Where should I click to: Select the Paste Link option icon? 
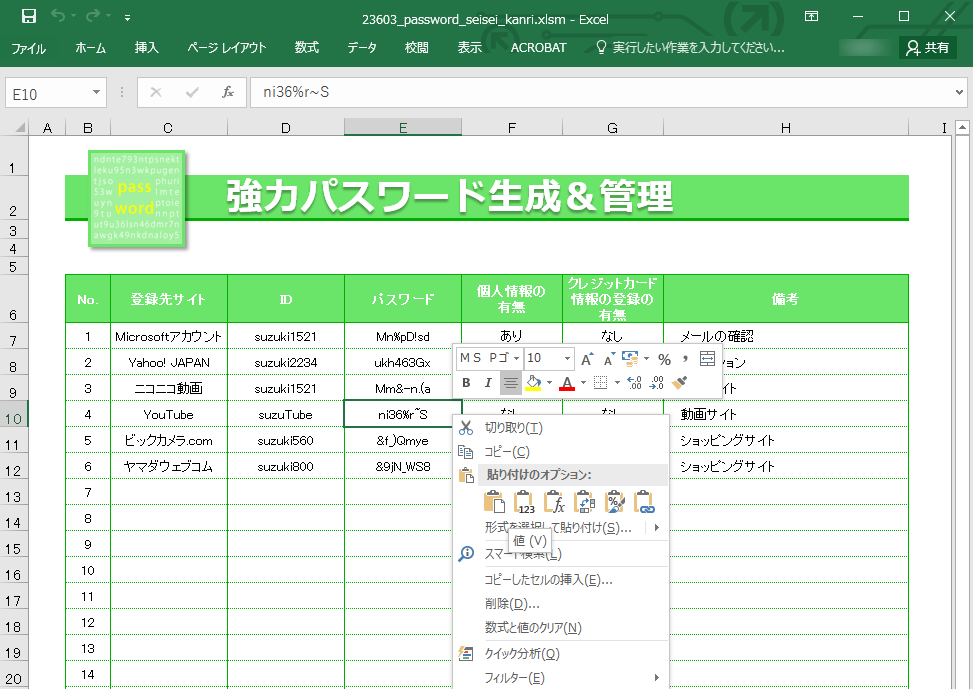646,502
